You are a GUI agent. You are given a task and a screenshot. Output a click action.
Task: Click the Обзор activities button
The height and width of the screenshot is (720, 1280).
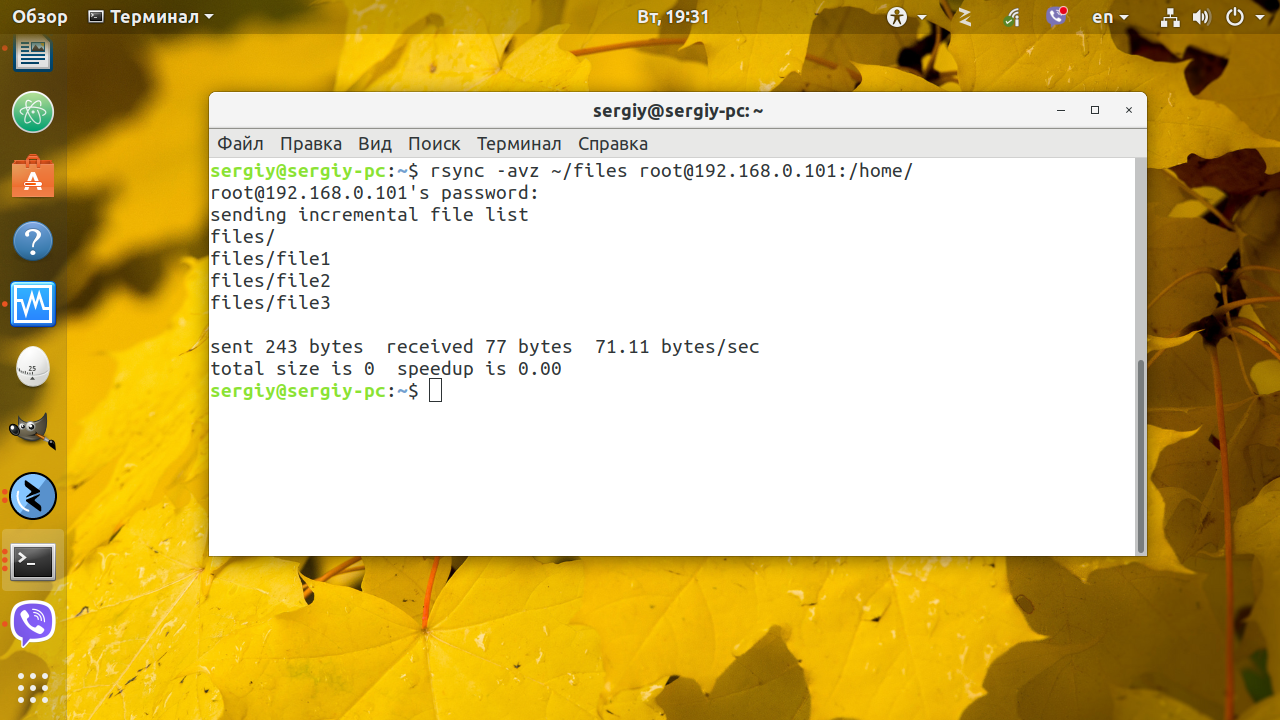click(40, 17)
